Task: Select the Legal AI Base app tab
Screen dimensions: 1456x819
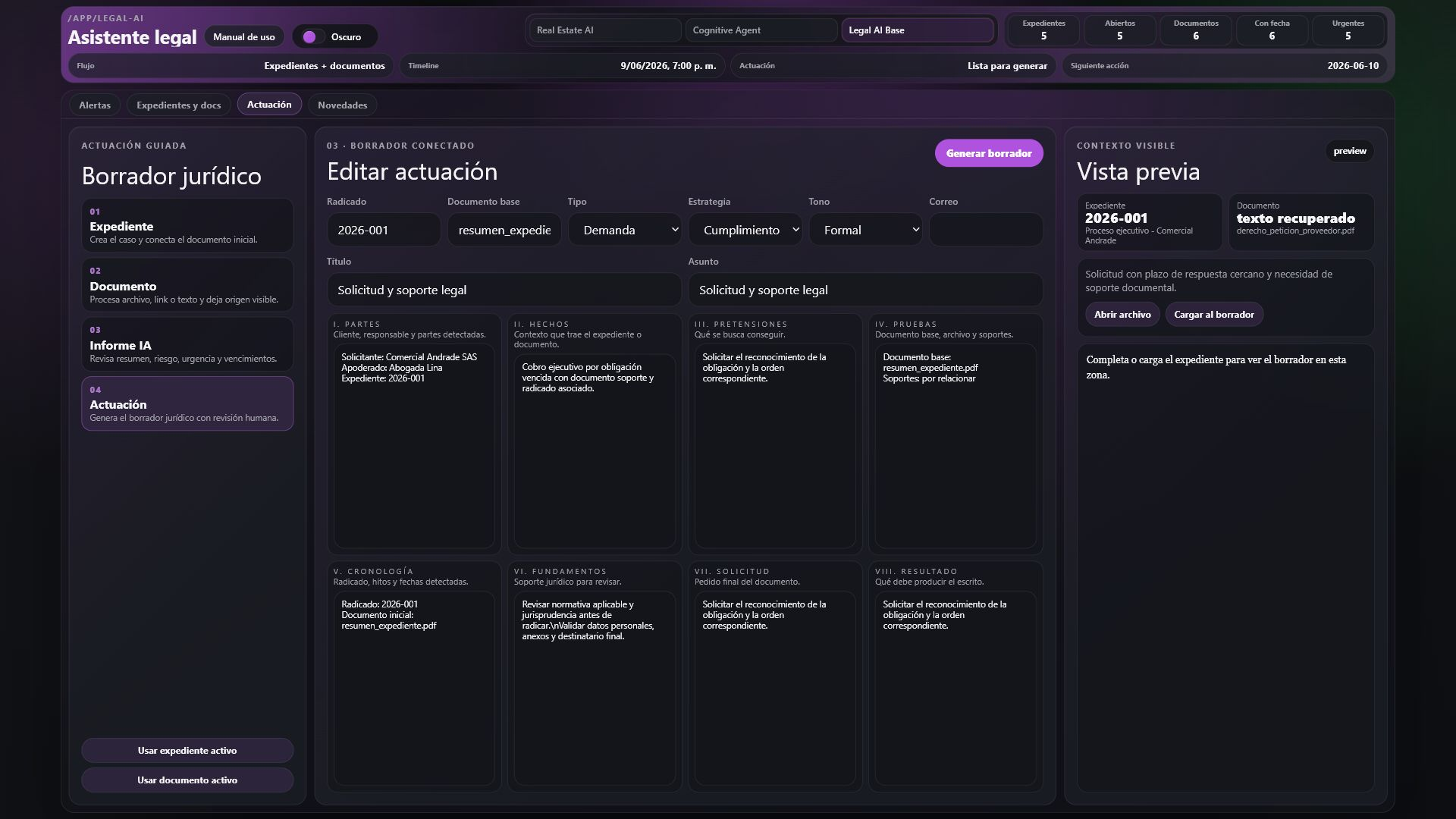Action: [917, 30]
